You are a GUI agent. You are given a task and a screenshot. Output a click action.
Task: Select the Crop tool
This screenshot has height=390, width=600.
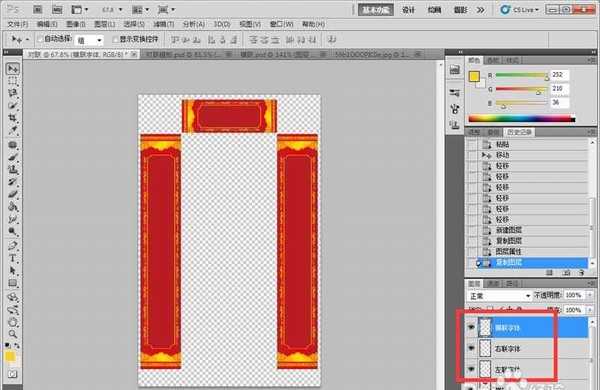coord(13,118)
